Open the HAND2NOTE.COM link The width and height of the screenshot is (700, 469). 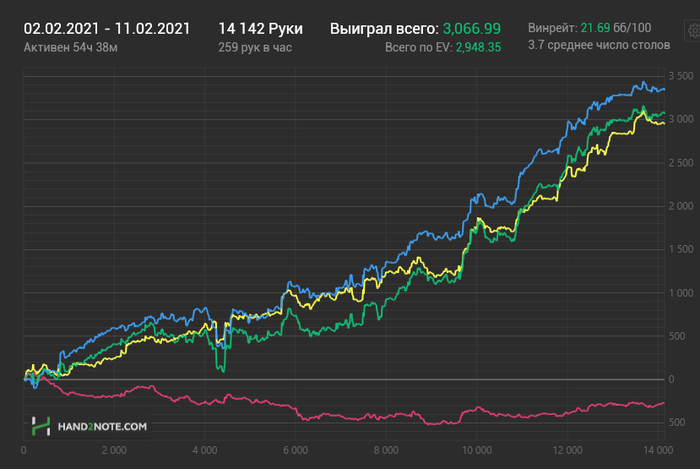click(x=102, y=427)
